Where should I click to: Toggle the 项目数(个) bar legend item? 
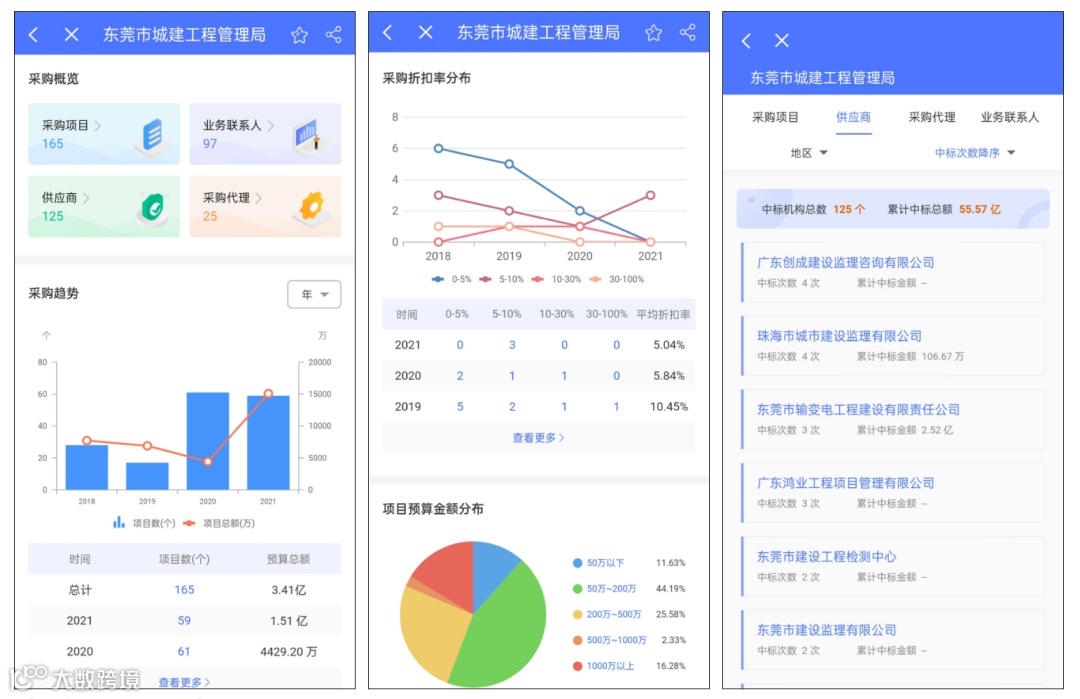(144, 523)
